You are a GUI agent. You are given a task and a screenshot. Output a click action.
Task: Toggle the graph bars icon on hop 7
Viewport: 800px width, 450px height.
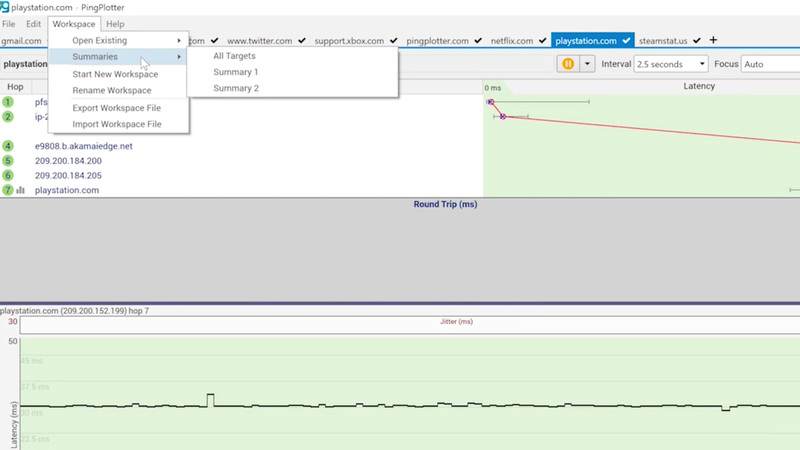20,190
